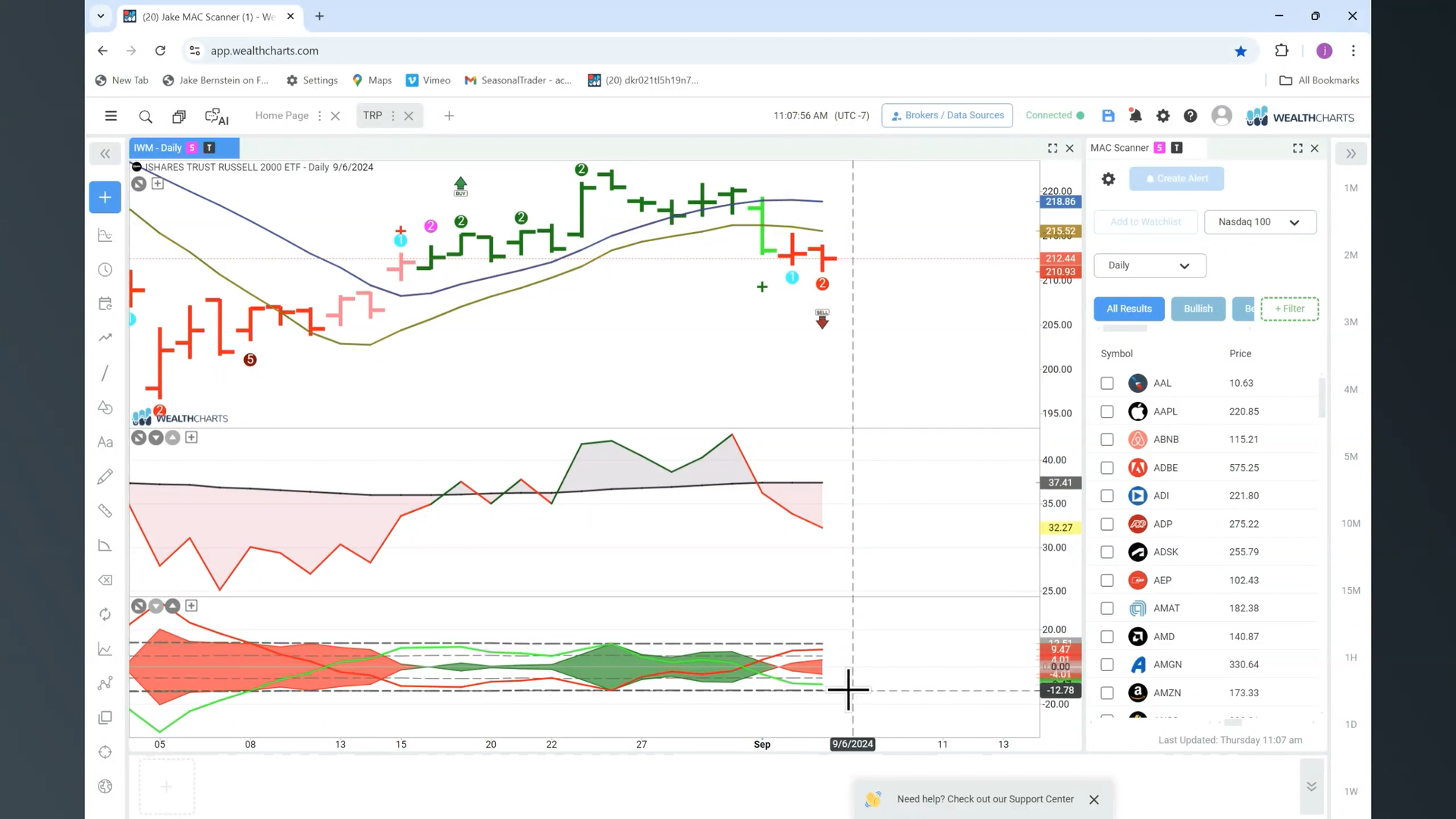Open TRP tab options menu
This screenshot has height=819, width=1456.
(393, 116)
